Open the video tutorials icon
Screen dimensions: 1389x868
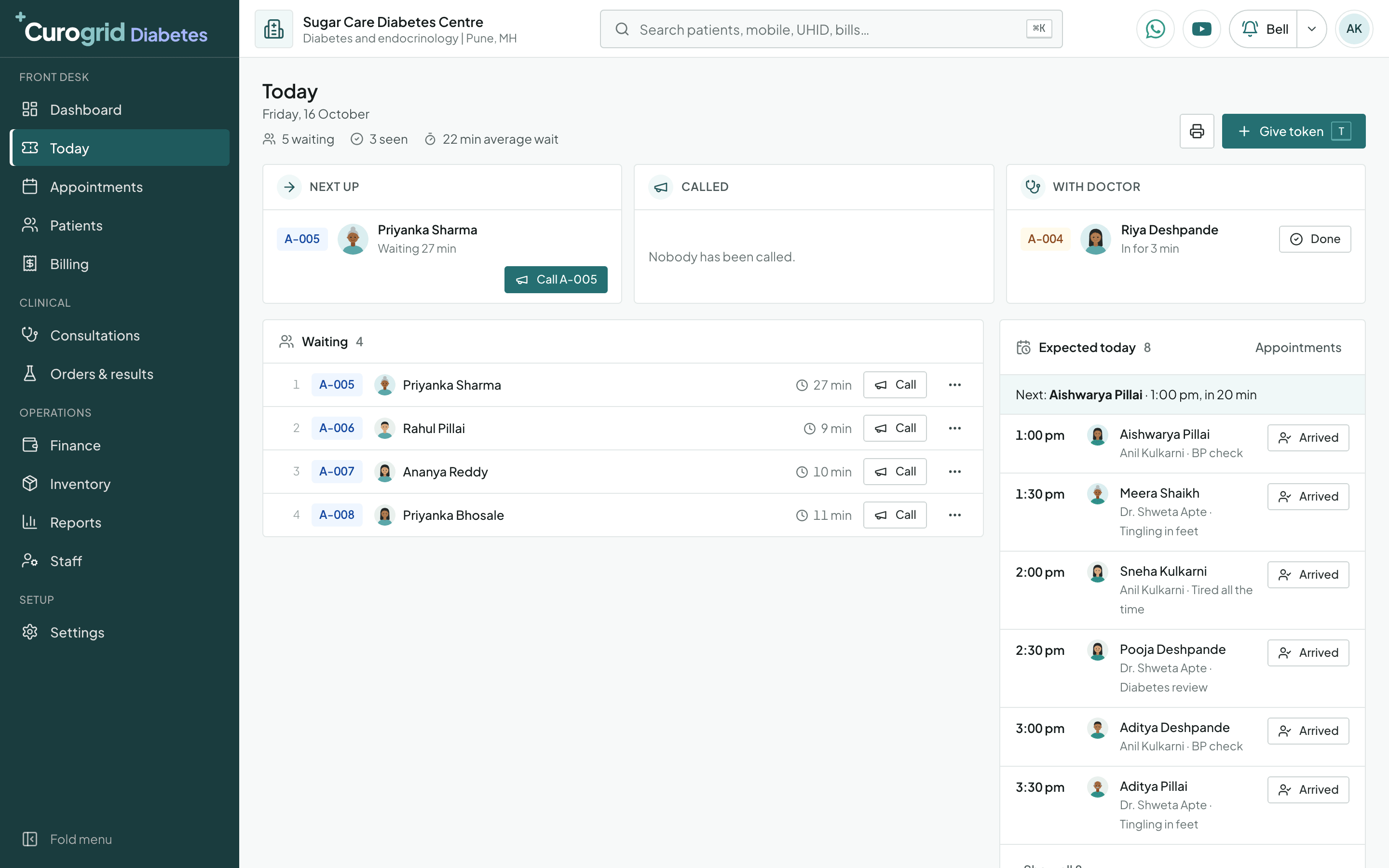pyautogui.click(x=1201, y=29)
